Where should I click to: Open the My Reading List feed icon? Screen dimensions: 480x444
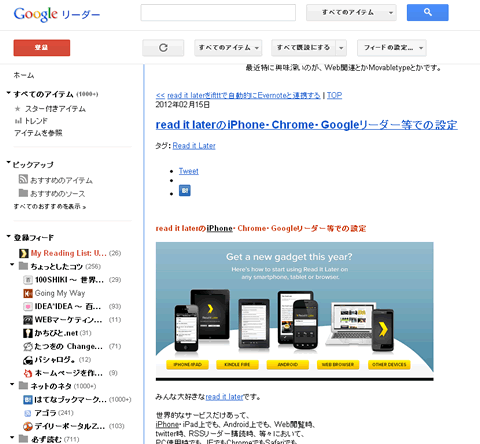[x=24, y=253]
